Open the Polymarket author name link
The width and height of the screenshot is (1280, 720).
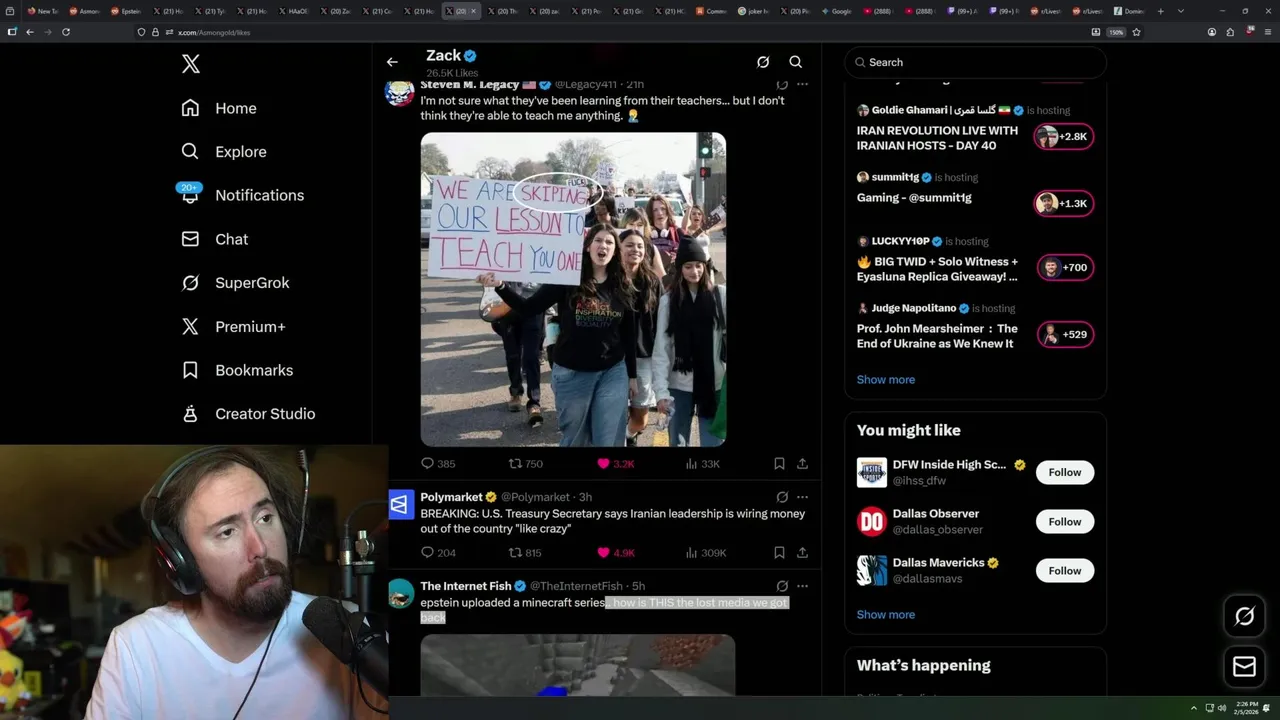click(x=451, y=497)
